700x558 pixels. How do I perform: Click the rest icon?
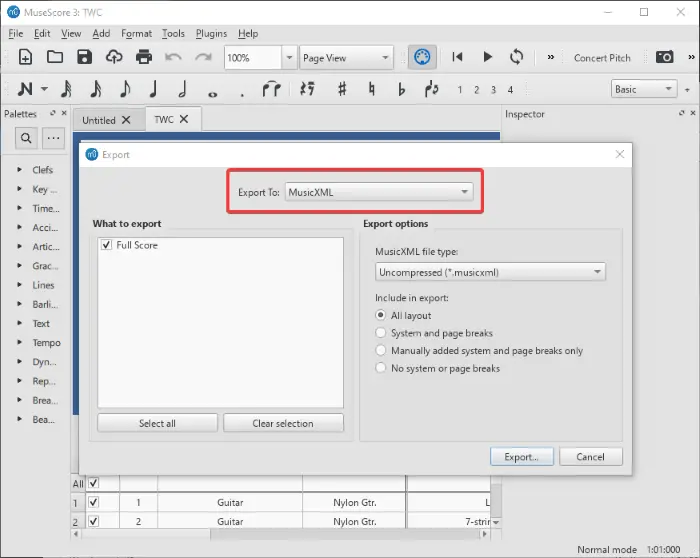(307, 89)
